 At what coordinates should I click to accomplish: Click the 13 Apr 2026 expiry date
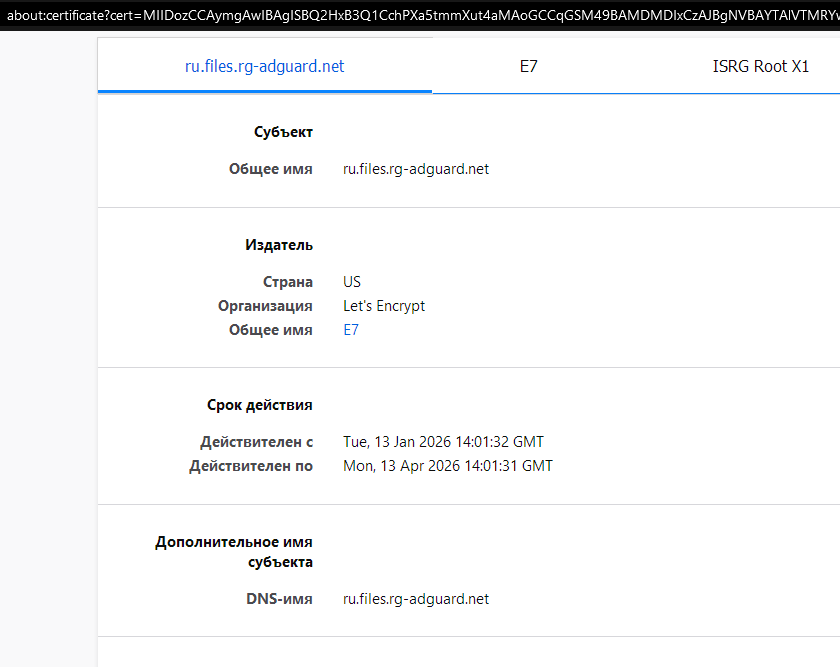(x=447, y=466)
